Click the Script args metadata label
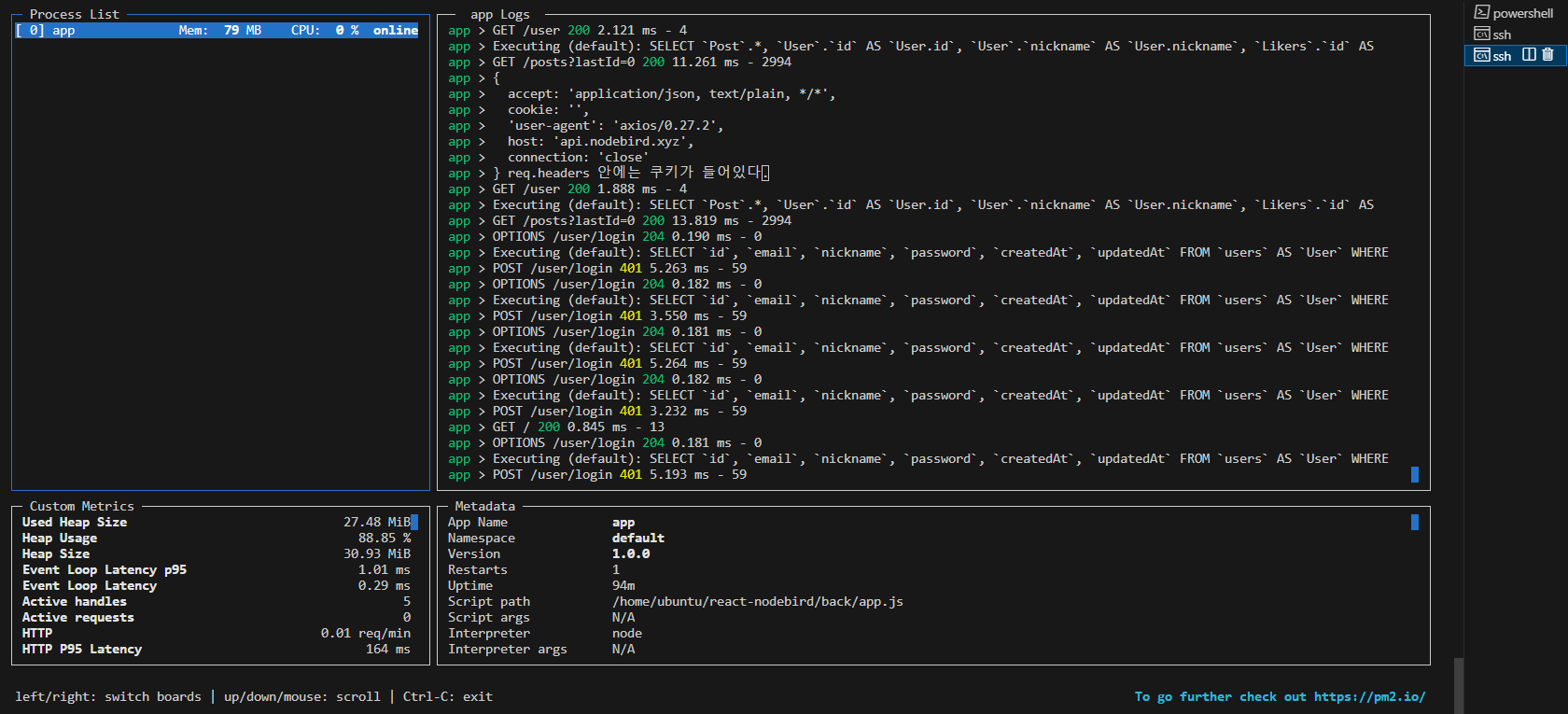1568x714 pixels. pos(489,618)
